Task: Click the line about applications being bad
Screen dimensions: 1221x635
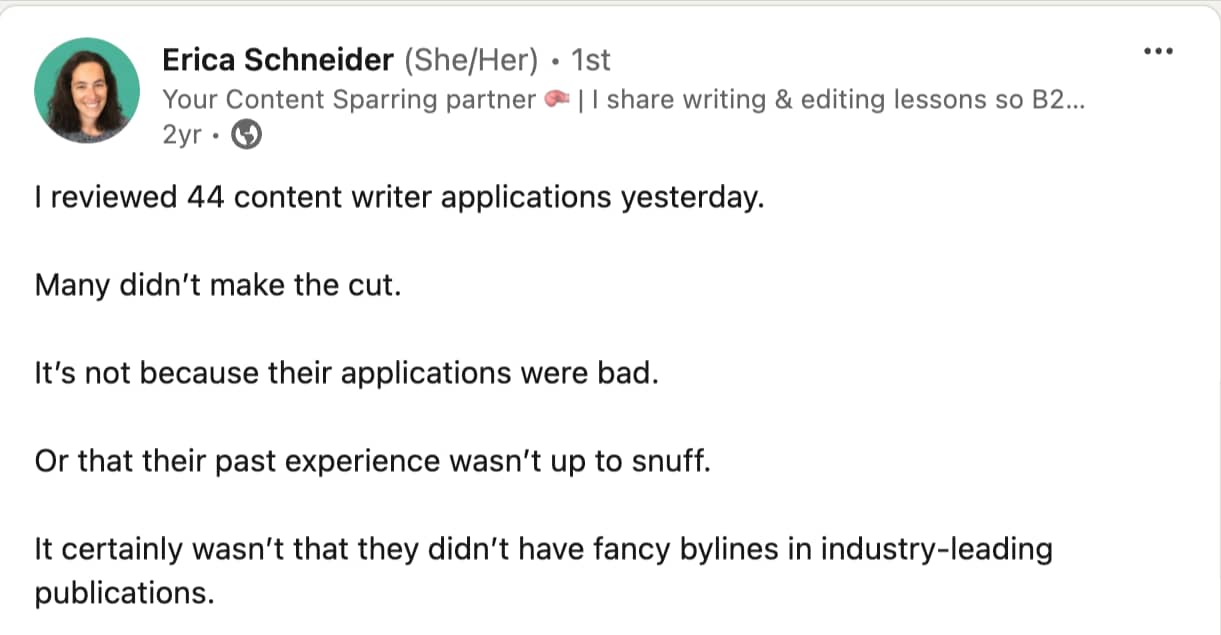Action: 347,374
